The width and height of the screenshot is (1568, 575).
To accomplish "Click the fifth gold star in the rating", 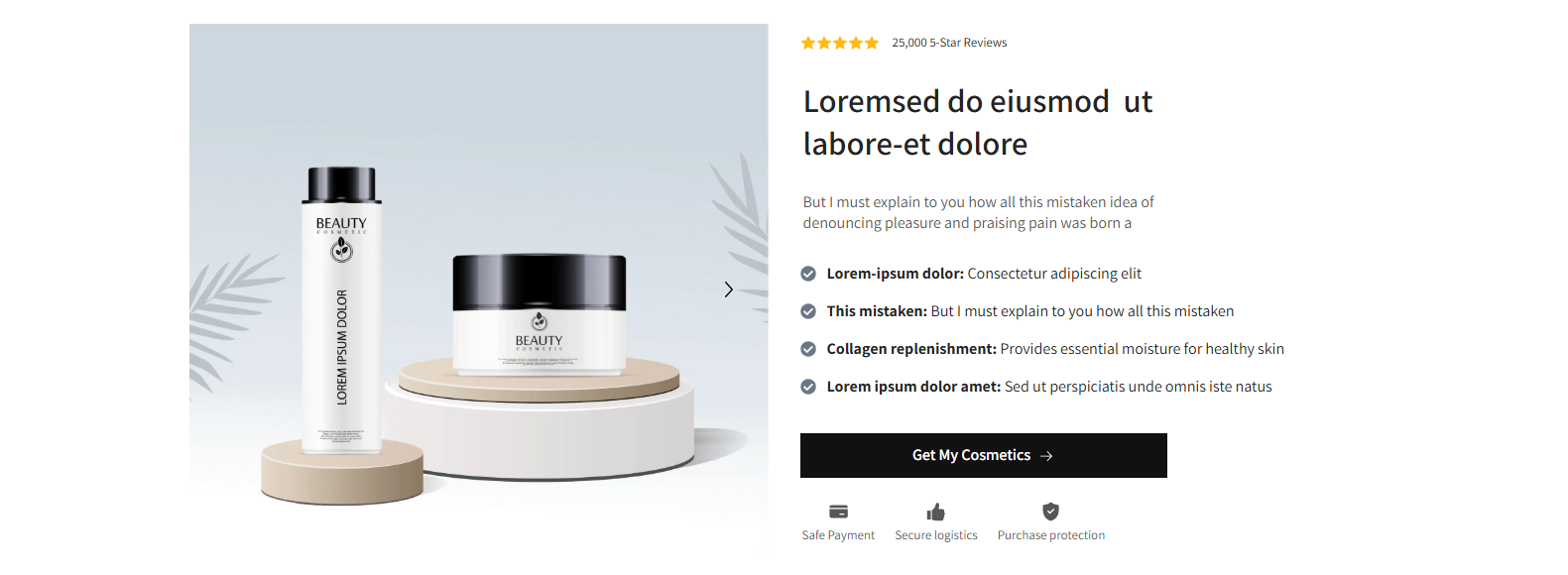I will coord(872,43).
